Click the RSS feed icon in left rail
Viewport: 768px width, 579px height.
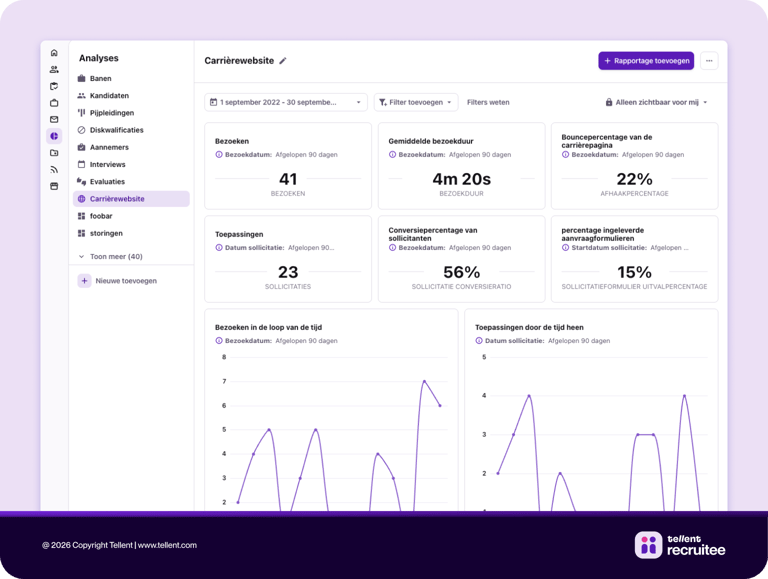pos(54,169)
